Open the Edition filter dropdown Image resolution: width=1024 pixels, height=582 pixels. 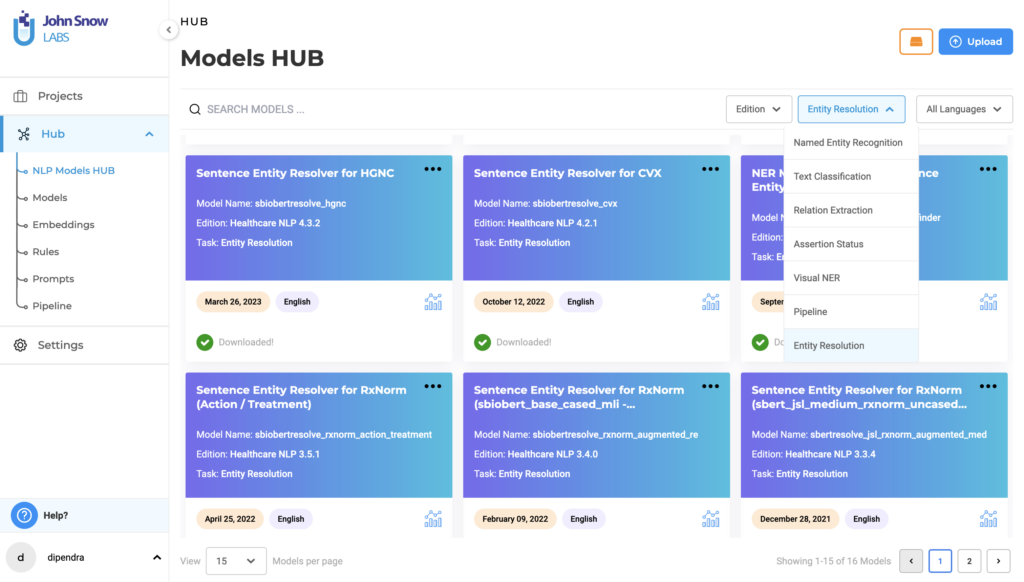point(758,108)
